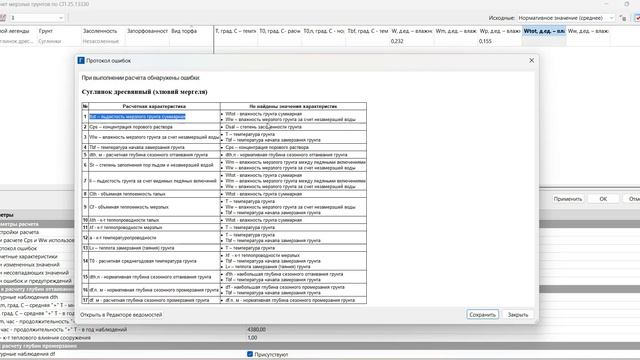Toggle the Присутствуют checkbox
The height and width of the screenshot is (360, 640).
tap(250, 354)
